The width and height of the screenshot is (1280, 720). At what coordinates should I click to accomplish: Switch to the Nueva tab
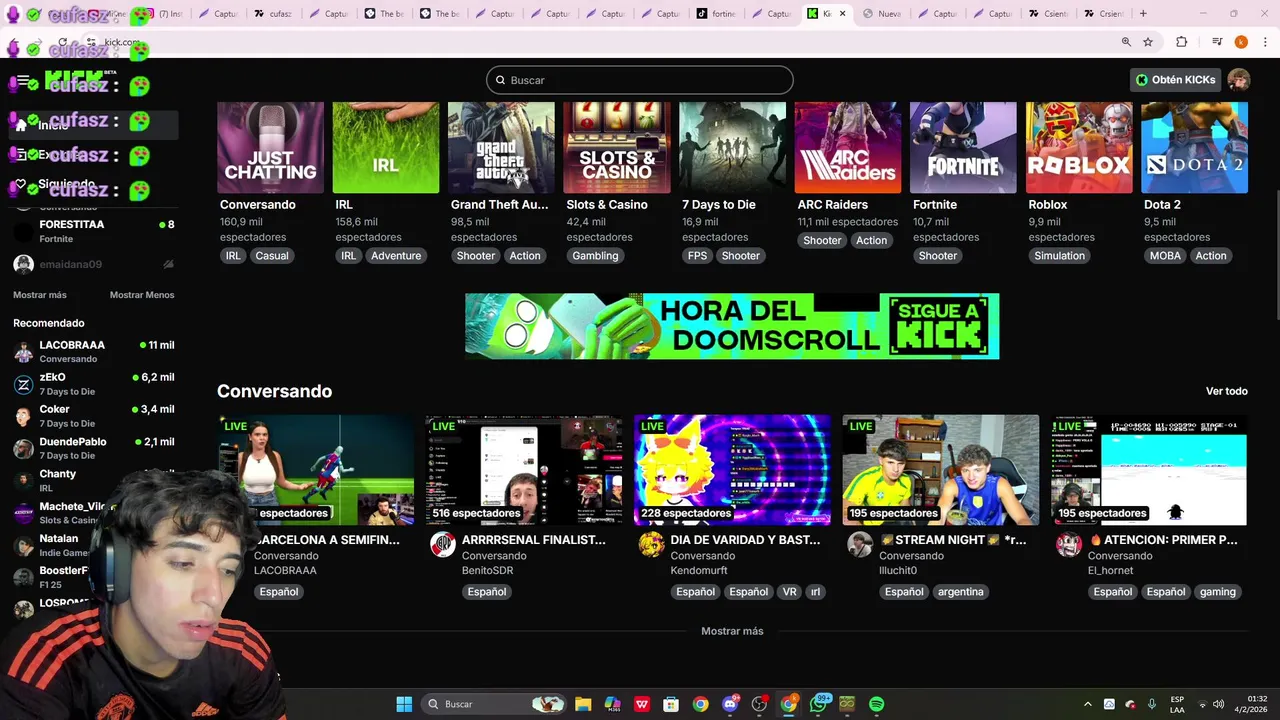[882, 13]
